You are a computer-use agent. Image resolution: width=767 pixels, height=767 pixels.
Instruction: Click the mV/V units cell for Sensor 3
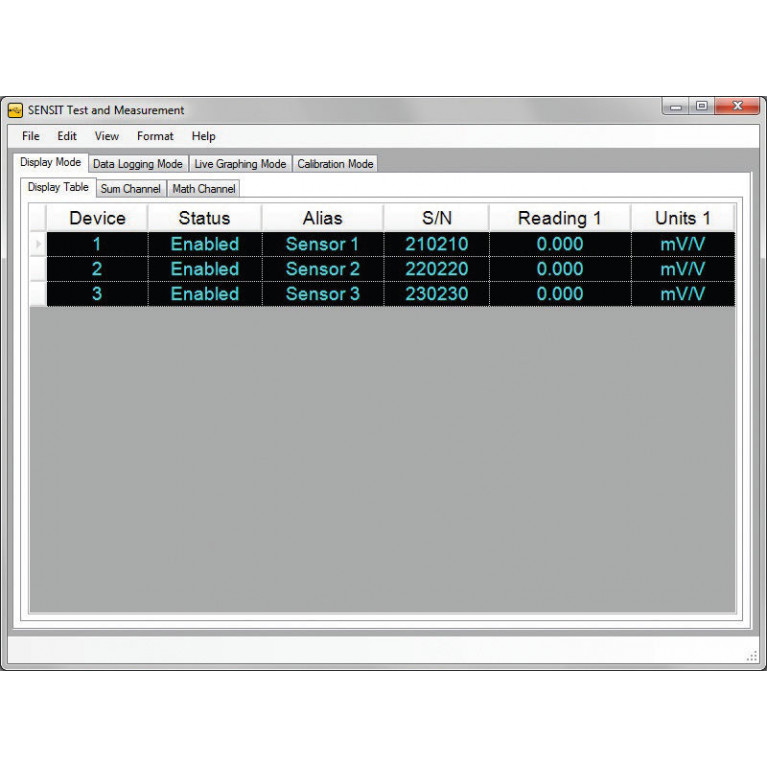[683, 294]
